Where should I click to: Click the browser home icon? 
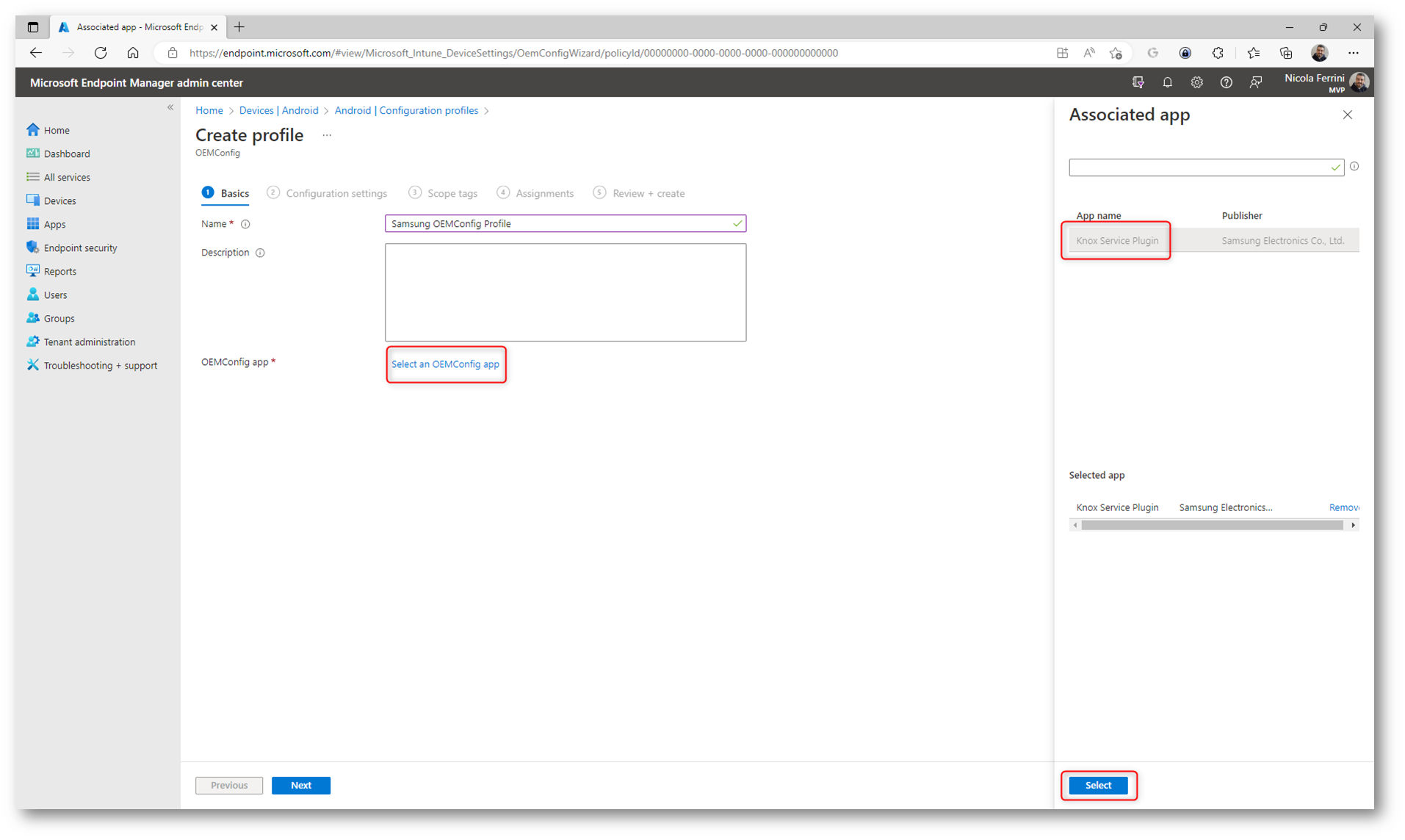click(133, 53)
